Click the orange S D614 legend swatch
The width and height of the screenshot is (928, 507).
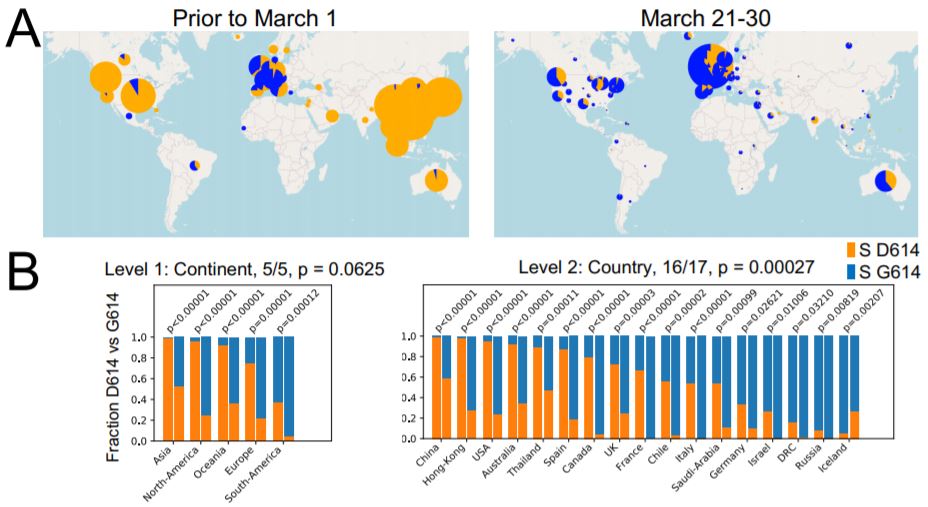[852, 250]
